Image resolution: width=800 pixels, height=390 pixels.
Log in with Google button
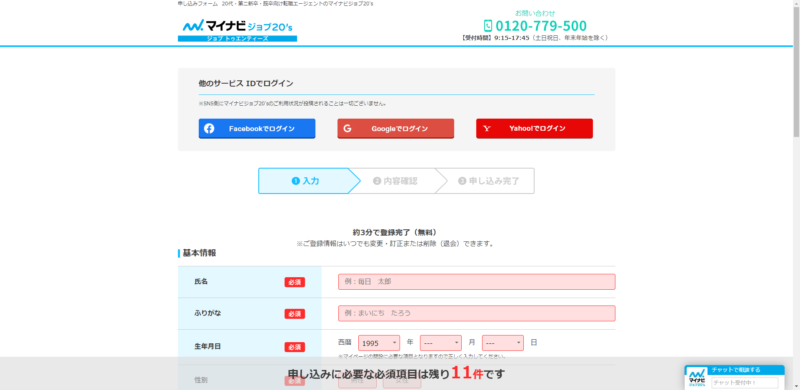coord(395,129)
